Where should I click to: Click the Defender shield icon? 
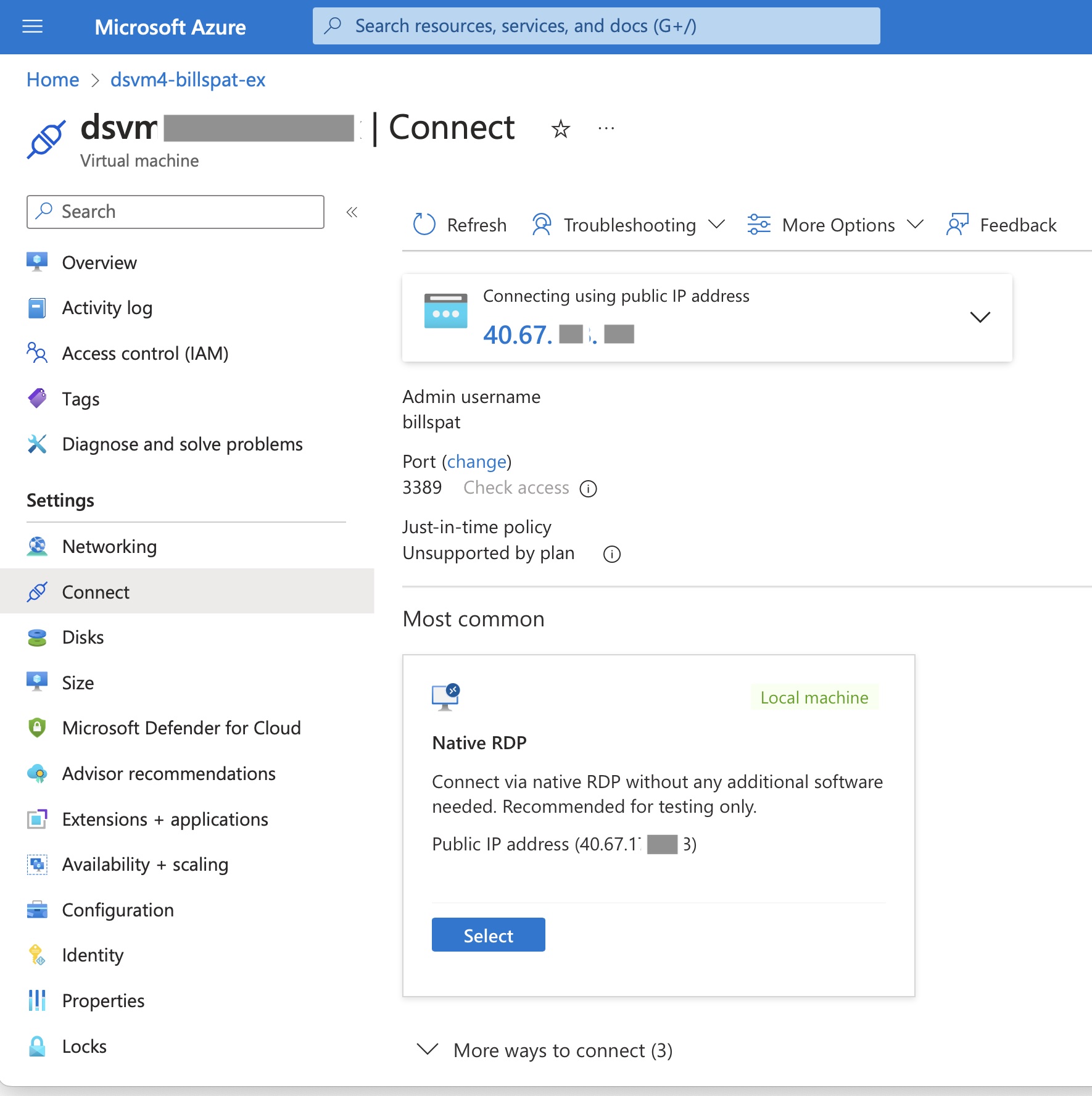coord(37,728)
